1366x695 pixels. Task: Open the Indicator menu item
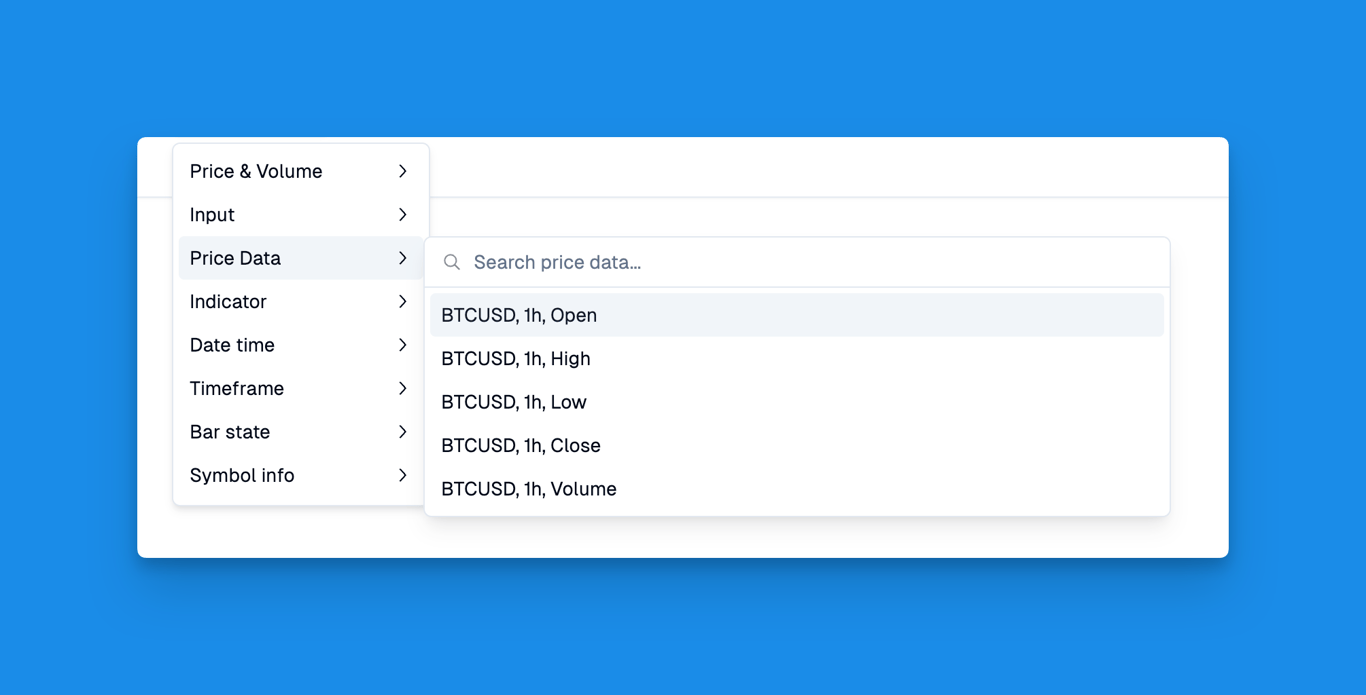pyautogui.click(x=301, y=301)
